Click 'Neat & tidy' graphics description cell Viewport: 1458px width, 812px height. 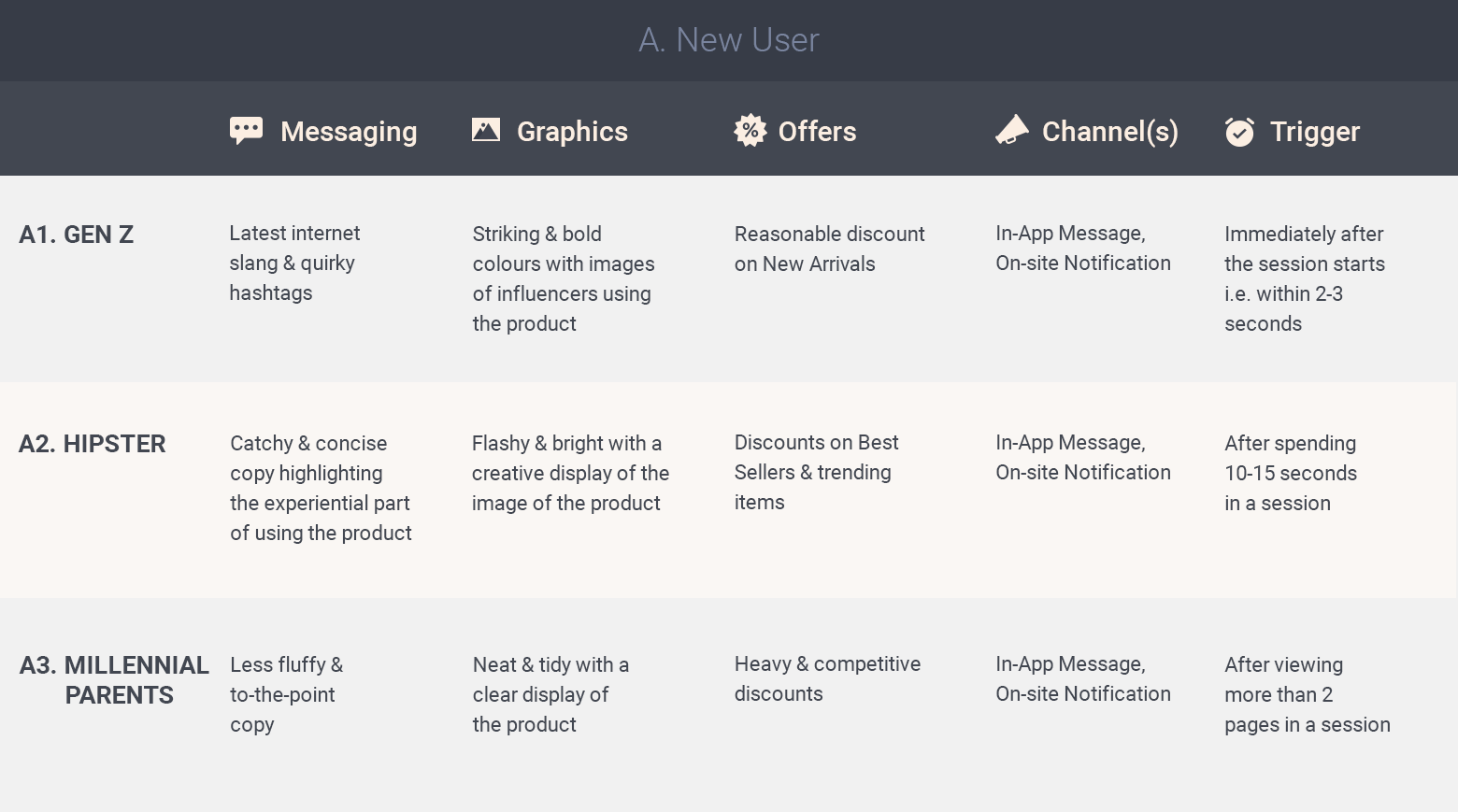coord(550,694)
